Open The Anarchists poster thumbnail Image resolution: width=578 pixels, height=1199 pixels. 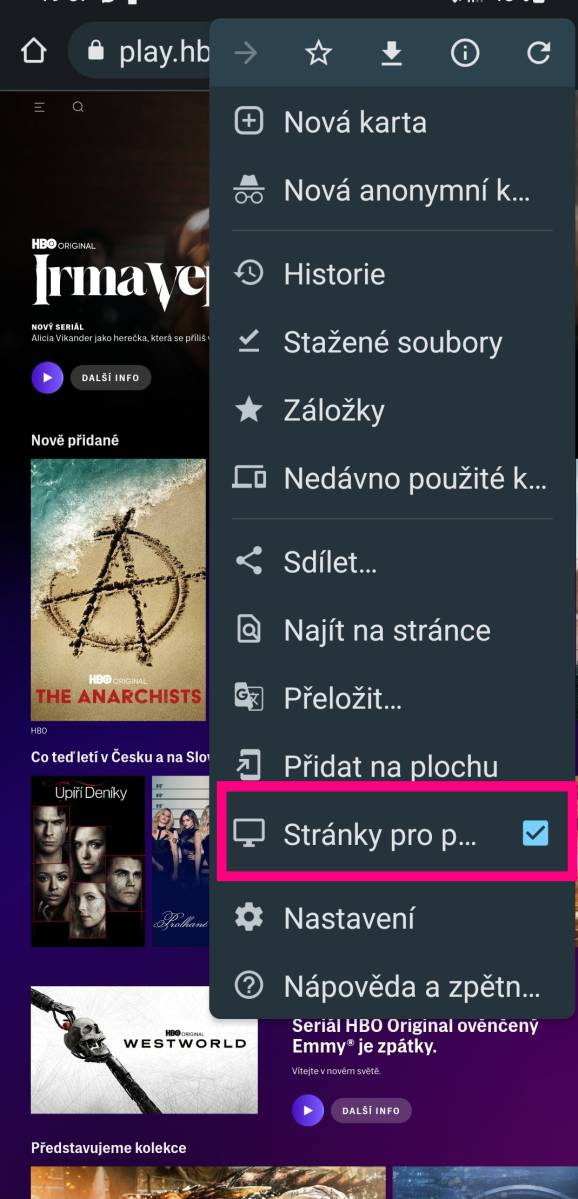tap(119, 590)
